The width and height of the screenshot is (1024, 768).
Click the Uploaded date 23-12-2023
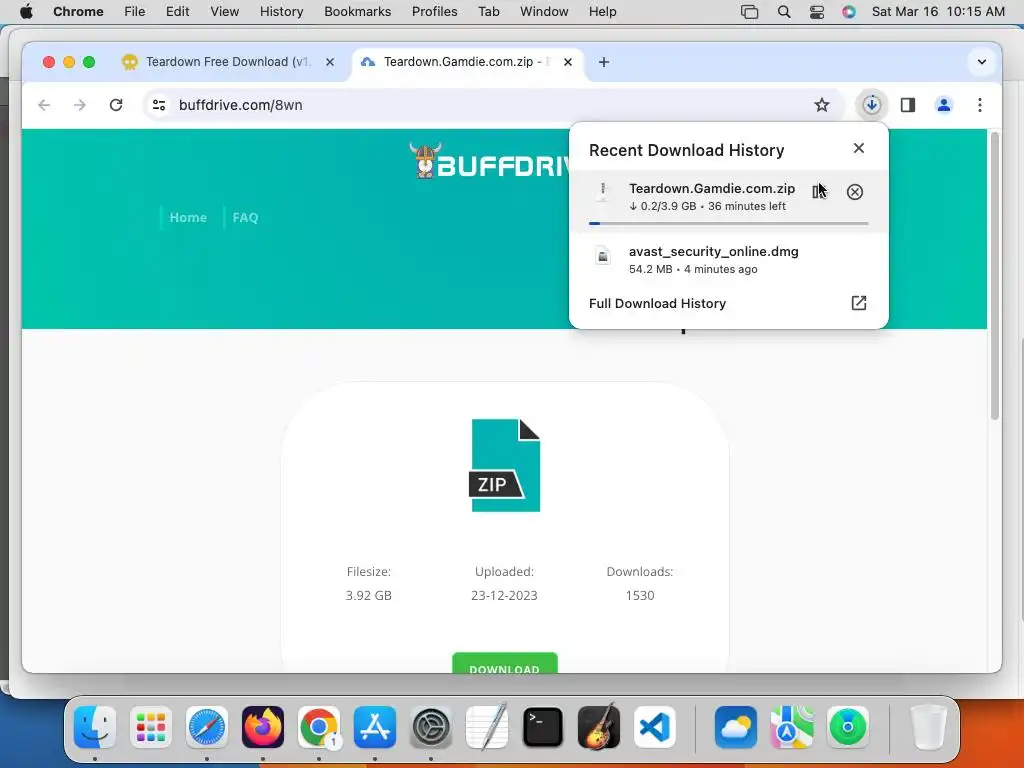pos(504,596)
